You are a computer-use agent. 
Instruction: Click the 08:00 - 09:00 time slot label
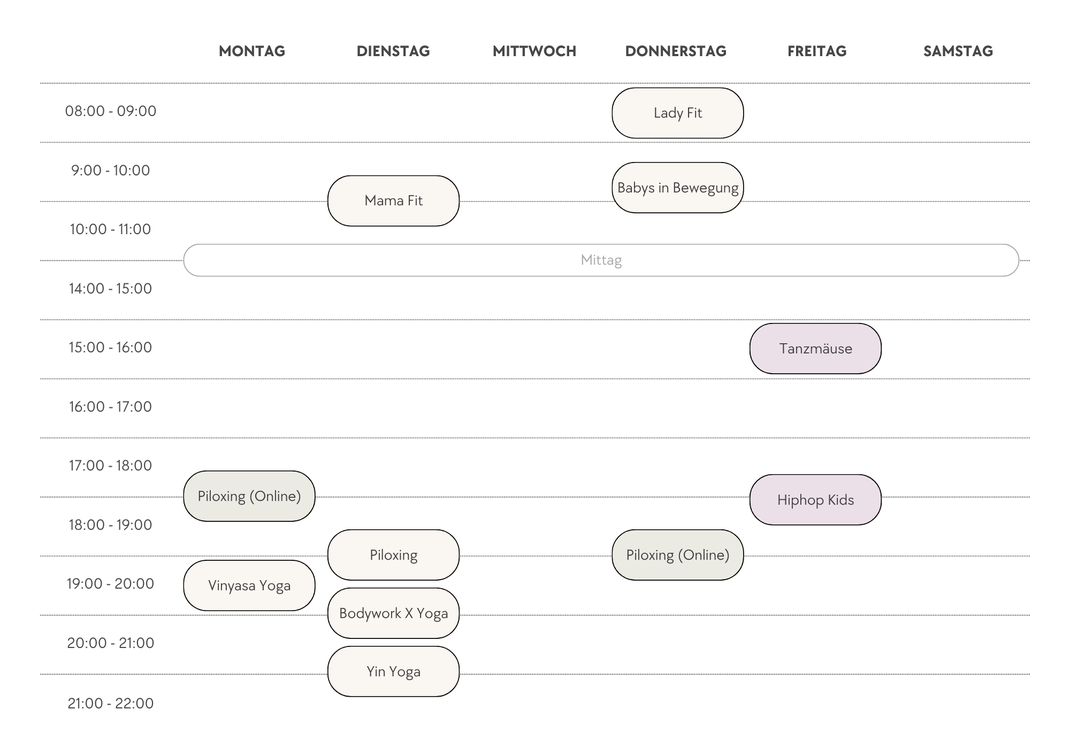click(x=111, y=111)
